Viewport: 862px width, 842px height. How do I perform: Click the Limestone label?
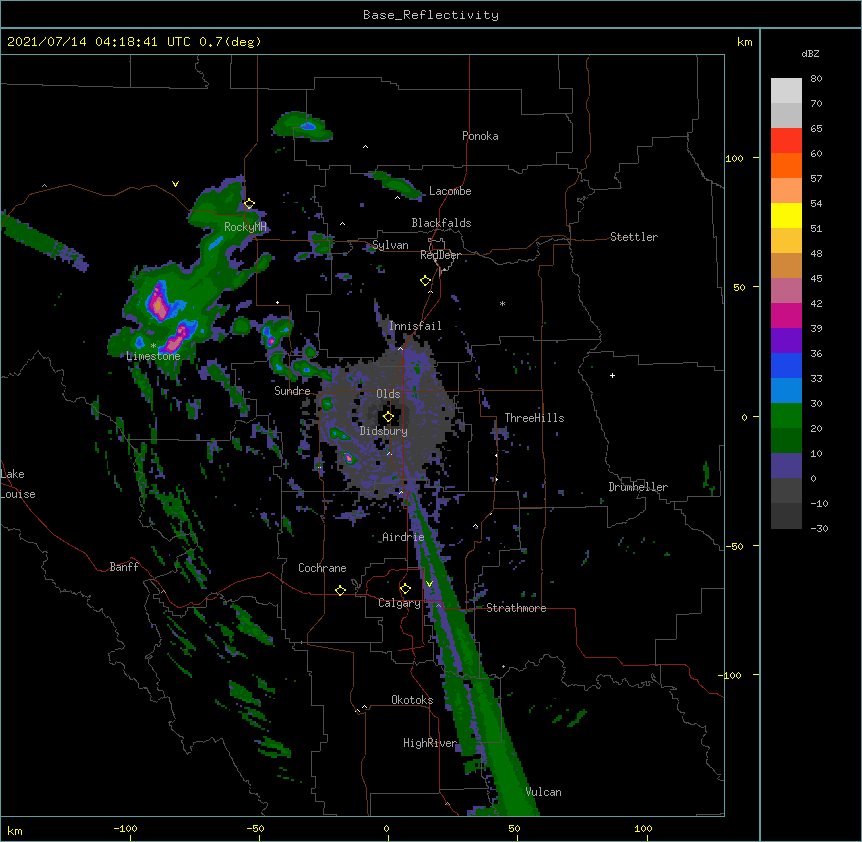click(x=153, y=356)
